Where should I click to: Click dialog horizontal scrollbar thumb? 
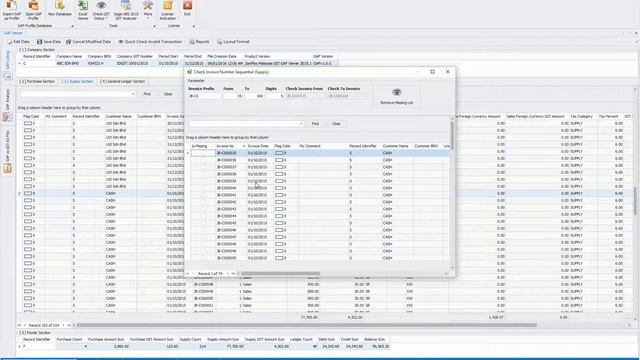click(280, 274)
